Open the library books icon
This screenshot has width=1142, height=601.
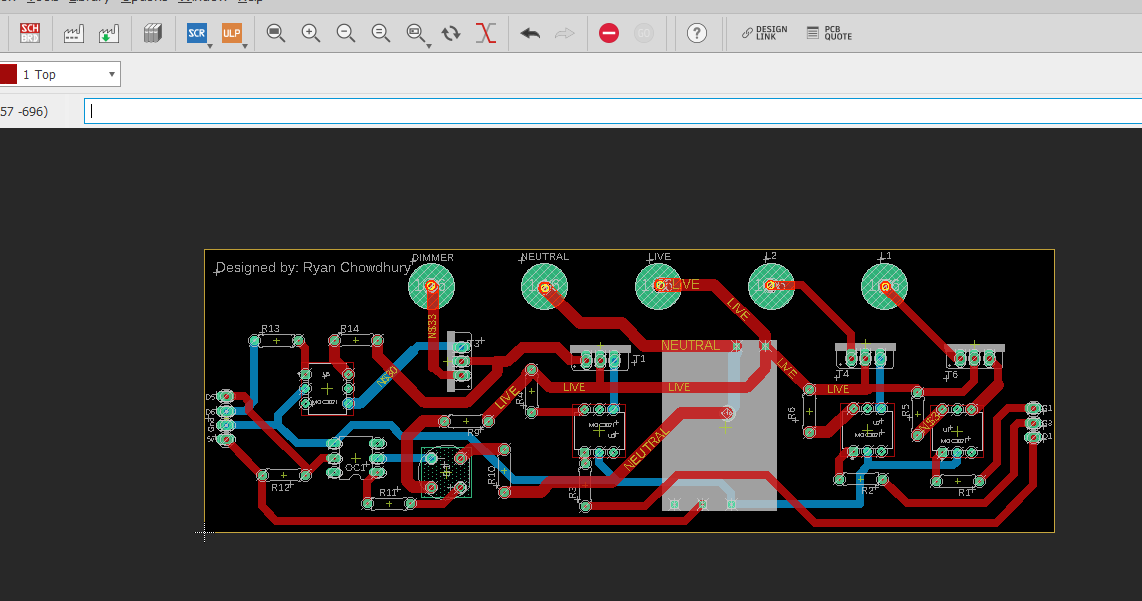click(x=152, y=34)
